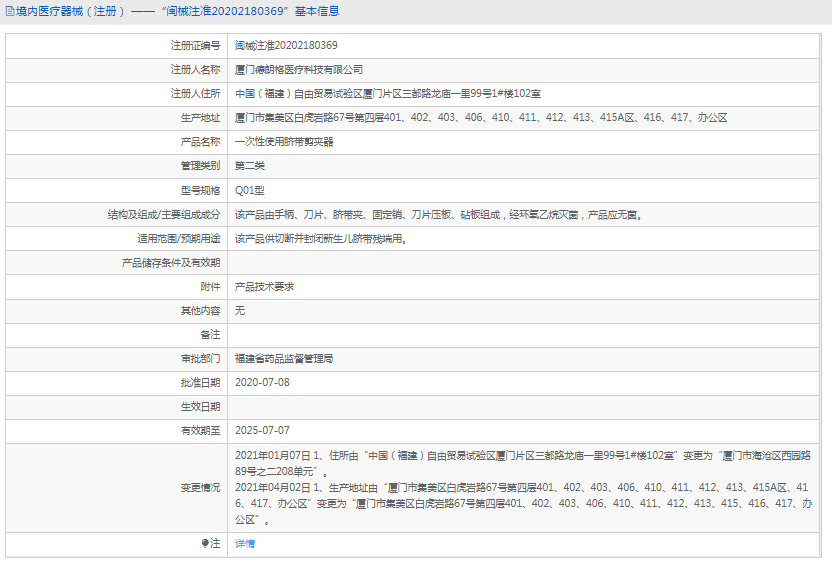Click the label 有效期至

coord(201,430)
